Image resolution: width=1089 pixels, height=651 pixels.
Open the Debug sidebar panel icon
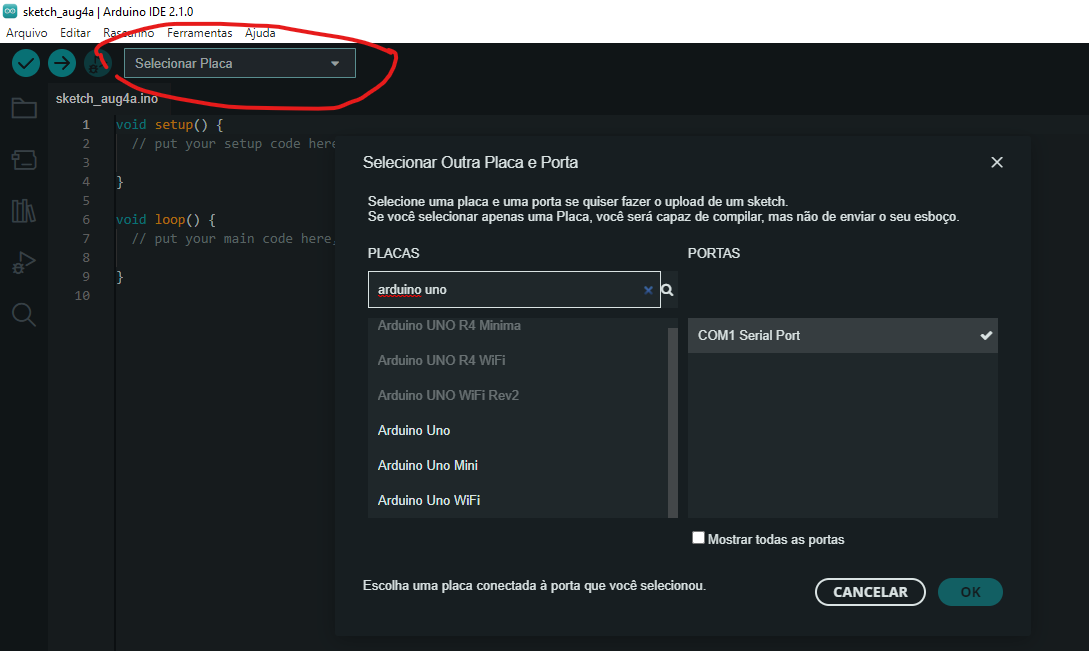point(24,263)
